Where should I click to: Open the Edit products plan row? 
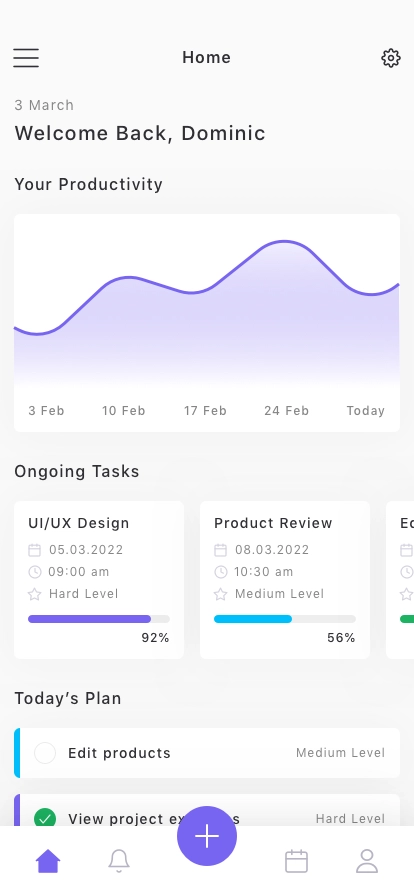click(x=207, y=753)
